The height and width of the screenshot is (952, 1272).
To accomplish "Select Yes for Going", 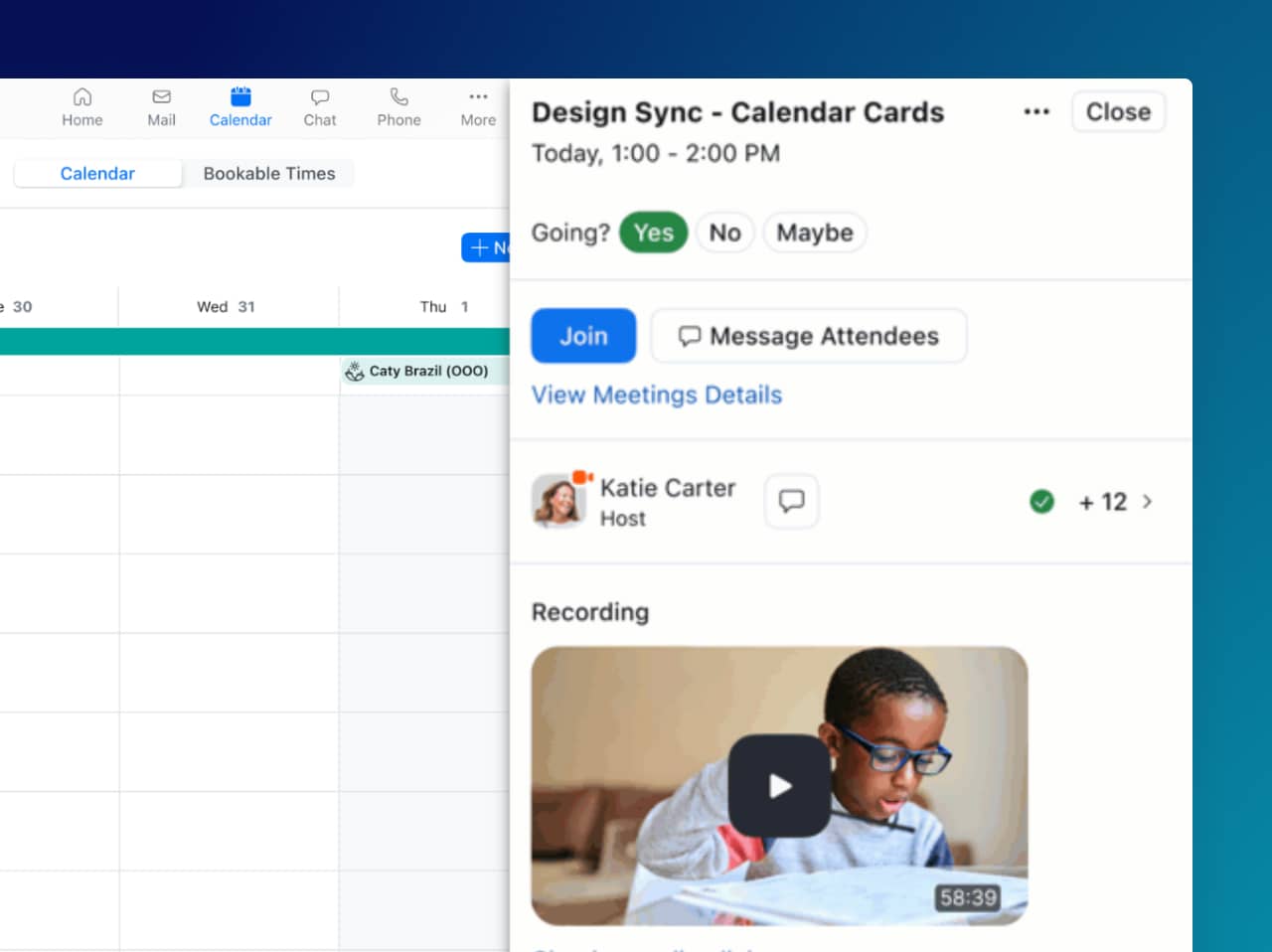I will (x=653, y=233).
